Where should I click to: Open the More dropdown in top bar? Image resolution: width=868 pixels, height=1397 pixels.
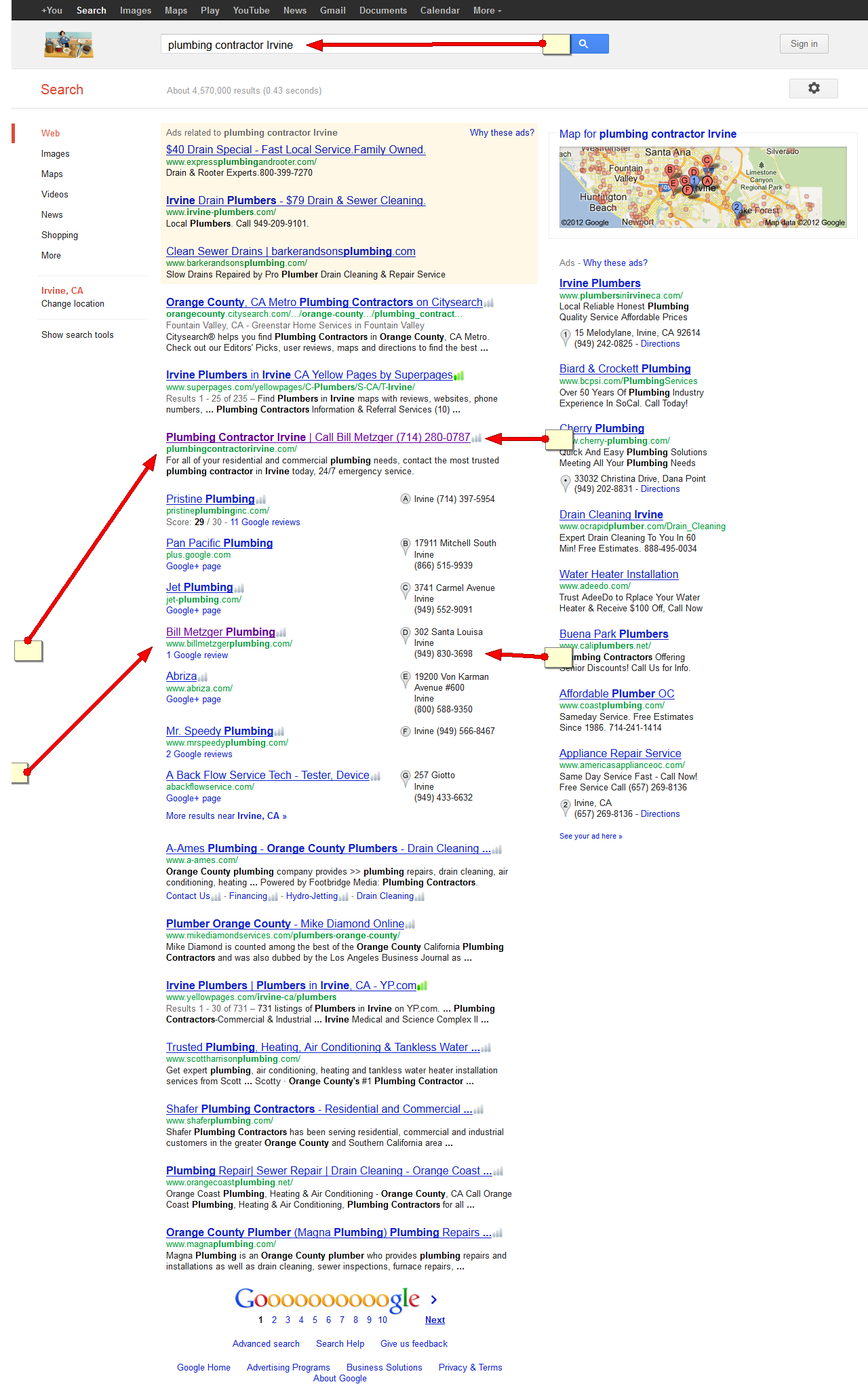488,10
